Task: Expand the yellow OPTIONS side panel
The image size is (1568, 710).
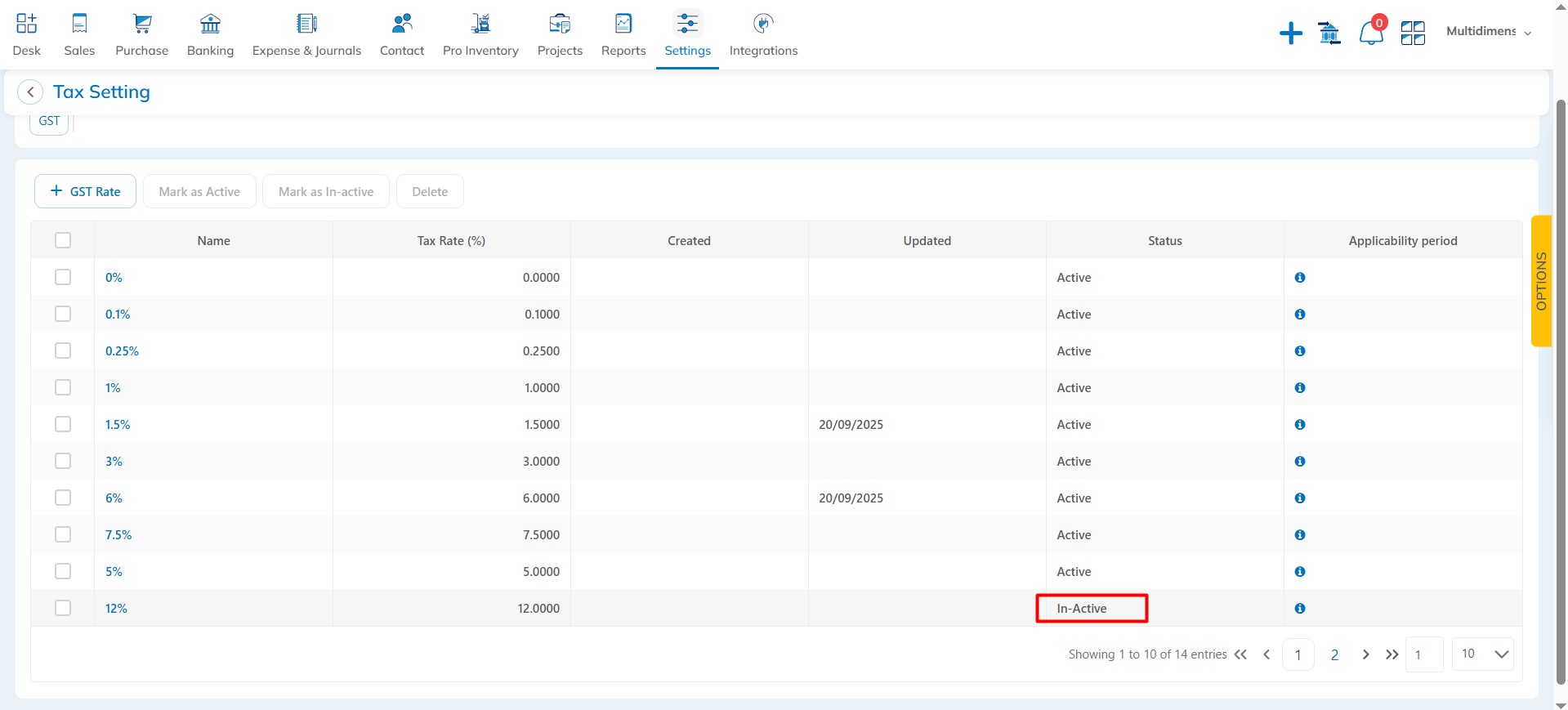Action: [1540, 281]
